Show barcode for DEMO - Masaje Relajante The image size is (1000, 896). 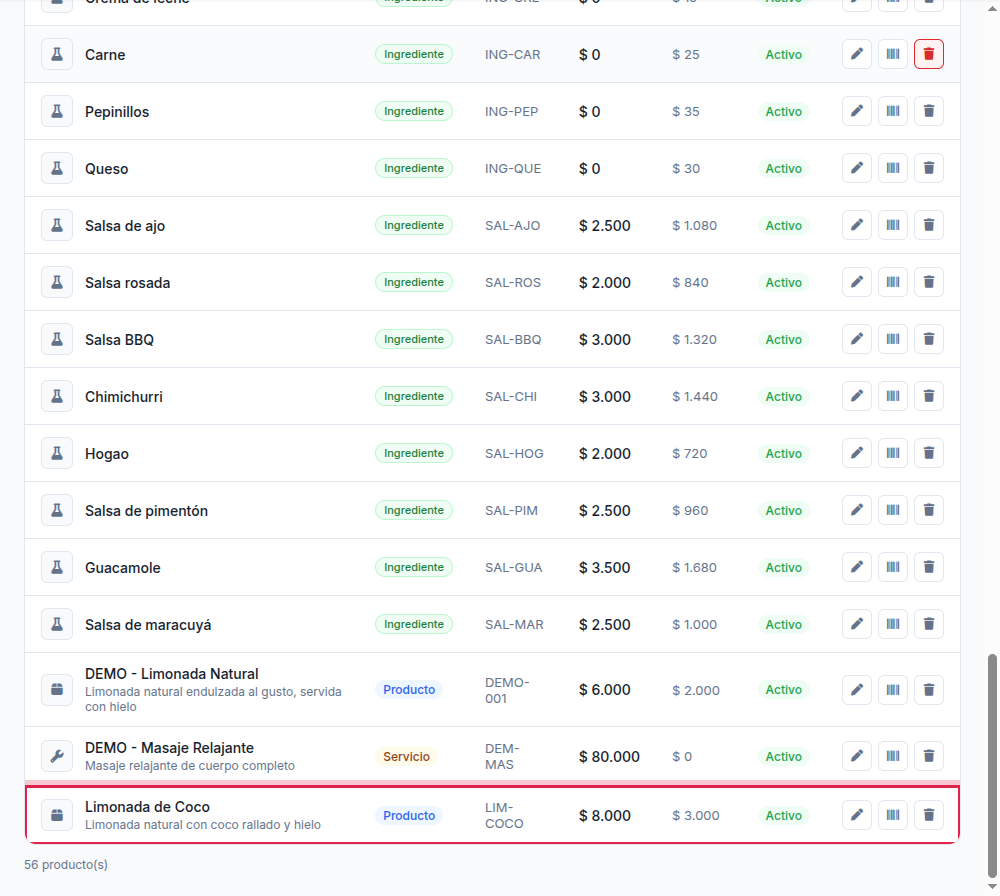point(893,756)
